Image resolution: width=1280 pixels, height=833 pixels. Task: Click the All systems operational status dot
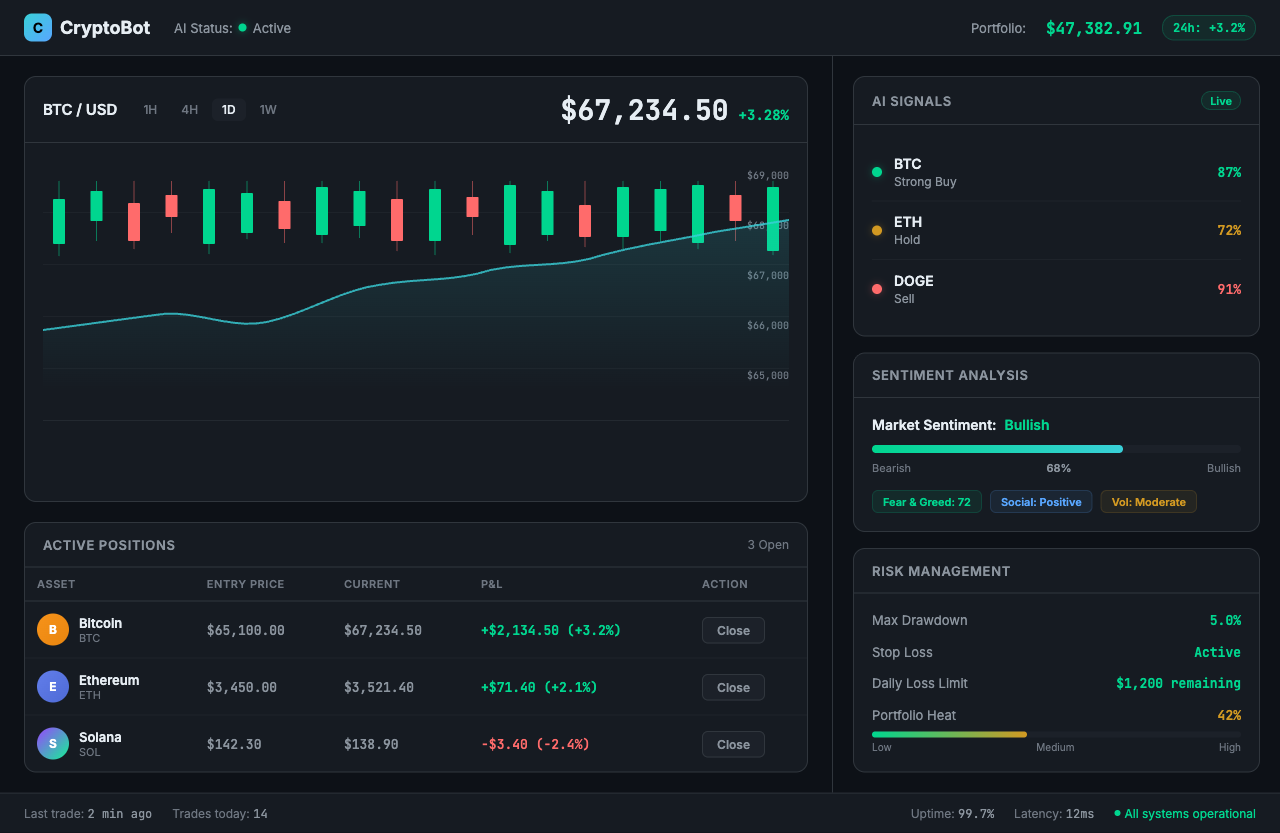pyautogui.click(x=1120, y=814)
